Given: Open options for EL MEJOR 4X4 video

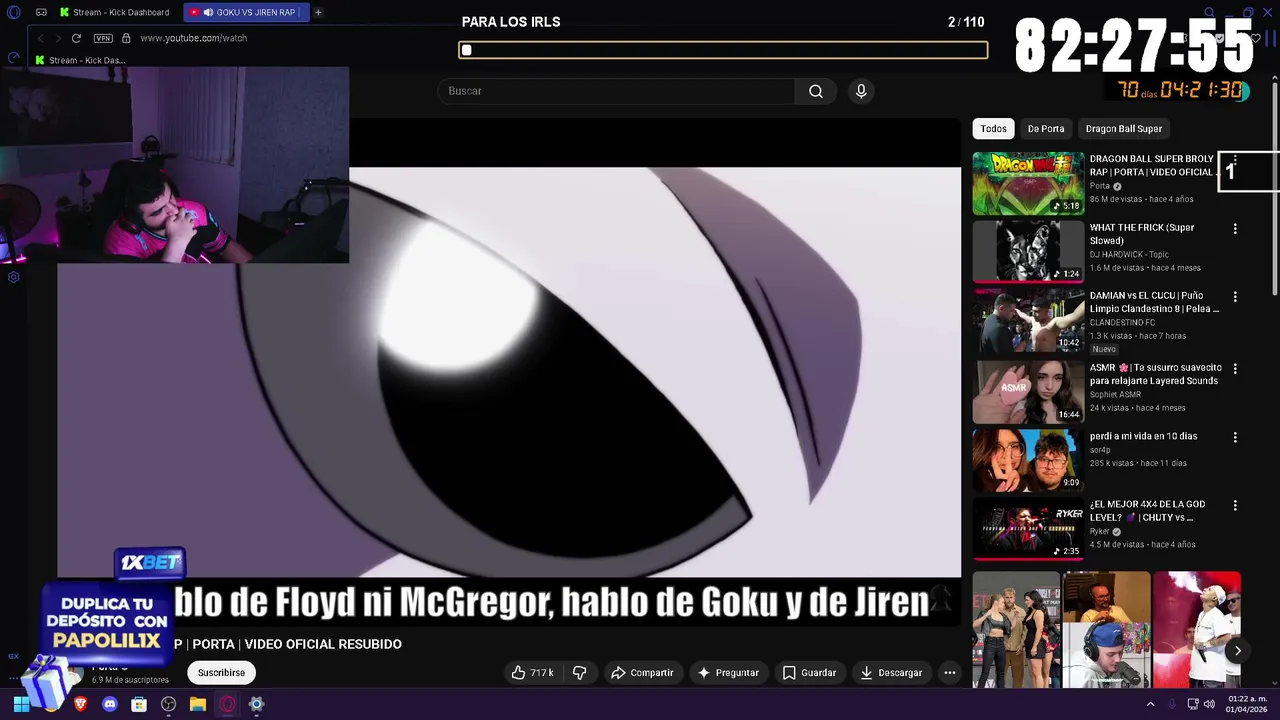Looking at the screenshot, I should pyautogui.click(x=1235, y=506).
